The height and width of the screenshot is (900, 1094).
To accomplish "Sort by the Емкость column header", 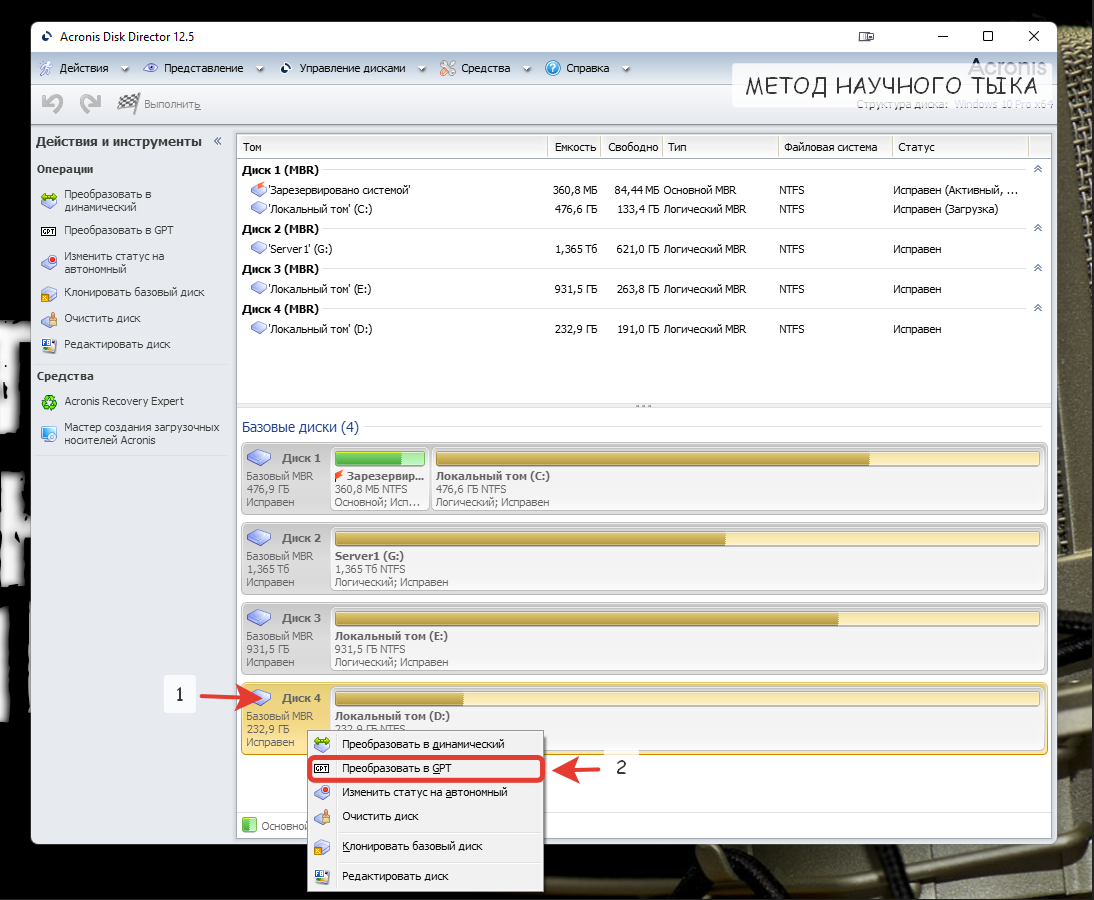I will pos(574,147).
